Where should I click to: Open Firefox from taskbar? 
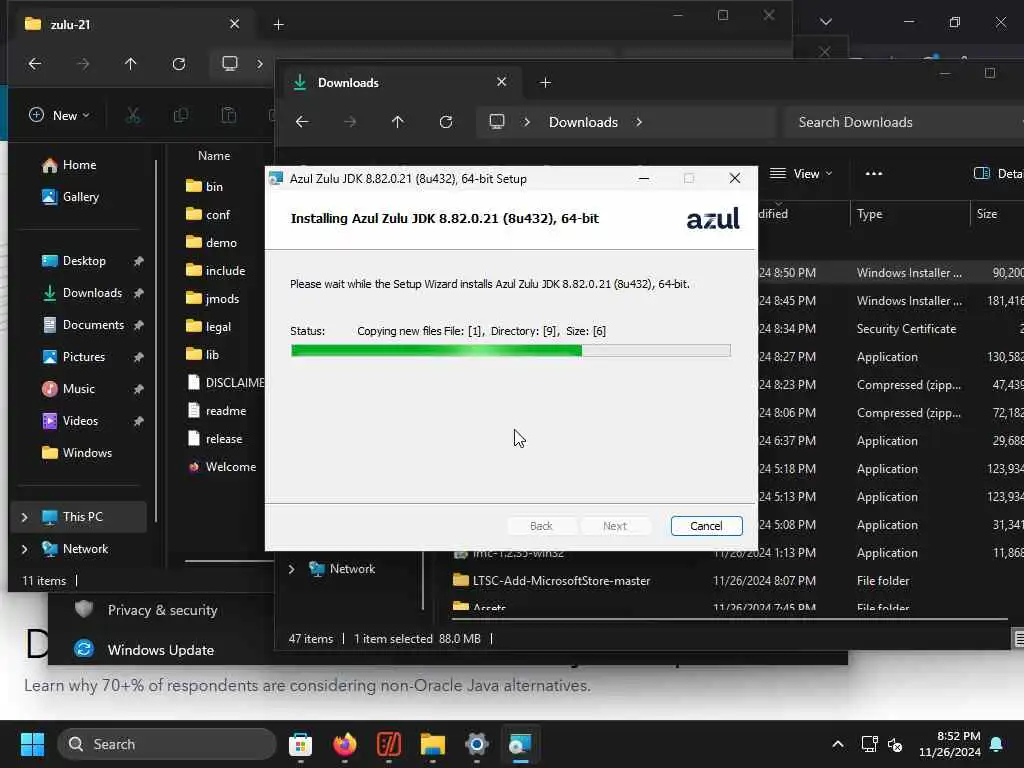(344, 744)
